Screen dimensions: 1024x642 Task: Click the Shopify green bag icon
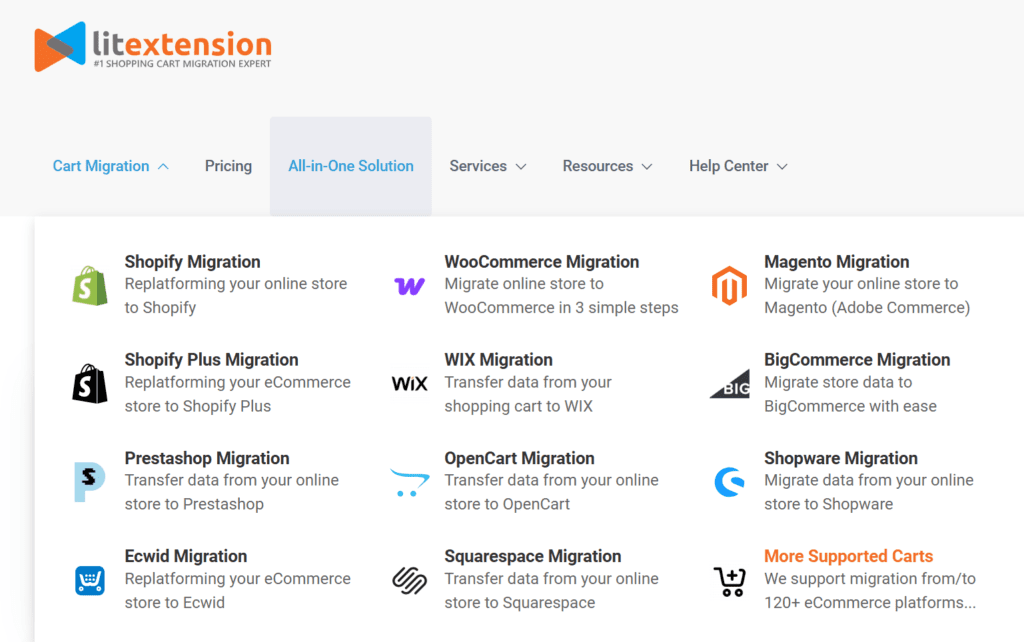89,285
